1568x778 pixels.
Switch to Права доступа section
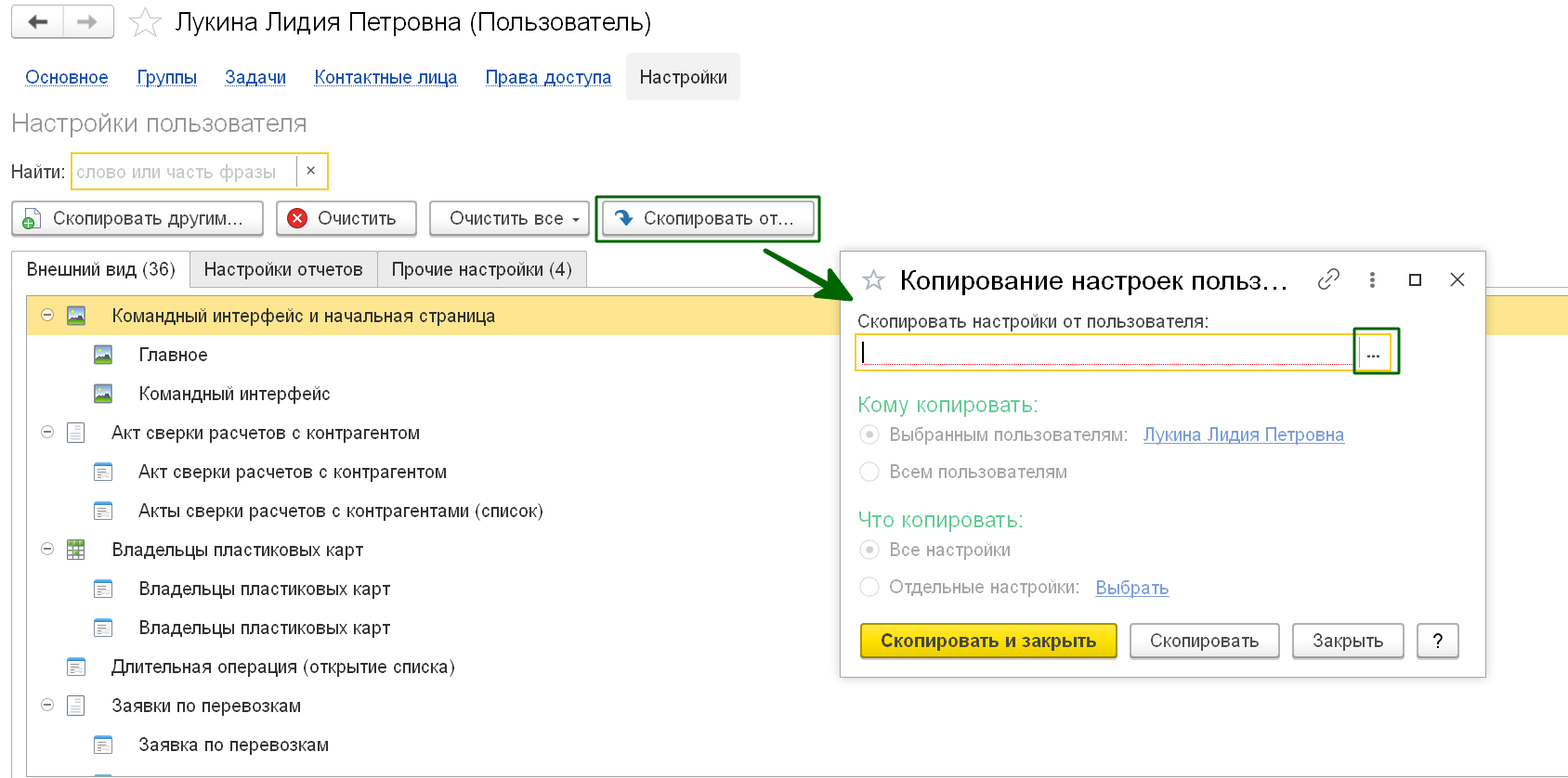pos(548,77)
